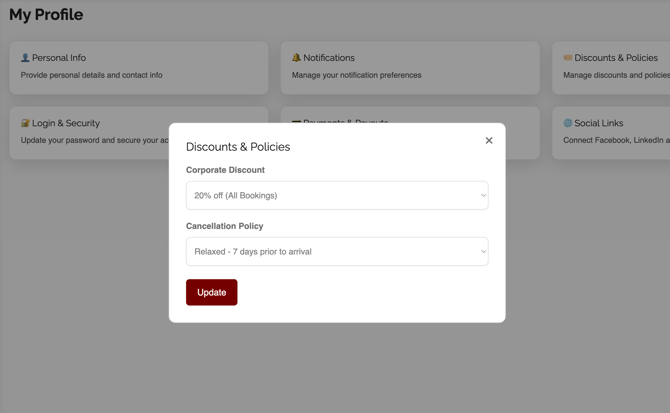Image resolution: width=670 pixels, height=413 pixels.
Task: Click the Cancellation Policy dropdown chevron
Action: [483, 251]
